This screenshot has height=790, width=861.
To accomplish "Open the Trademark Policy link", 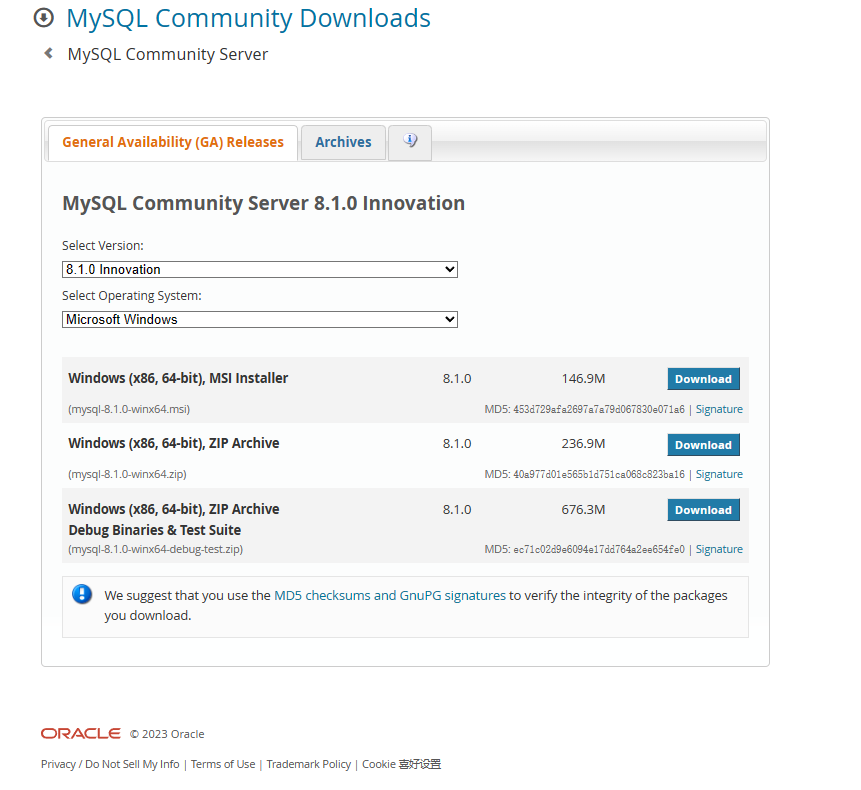I will [x=308, y=763].
